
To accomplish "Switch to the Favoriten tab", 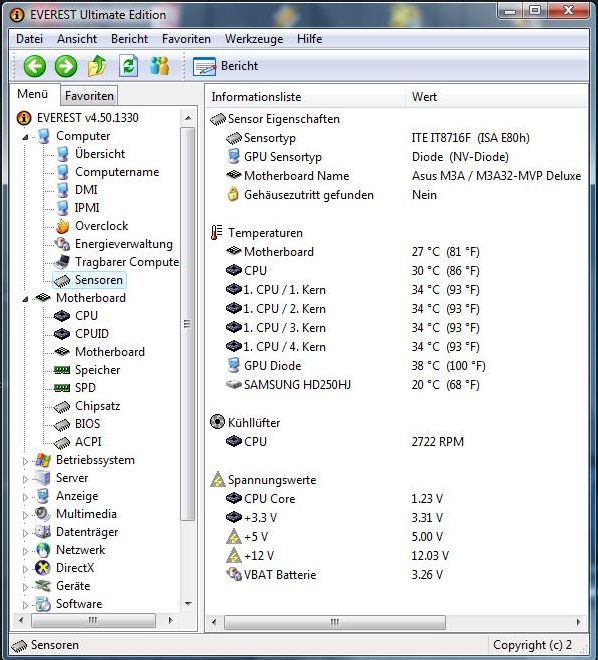I will [x=89, y=96].
